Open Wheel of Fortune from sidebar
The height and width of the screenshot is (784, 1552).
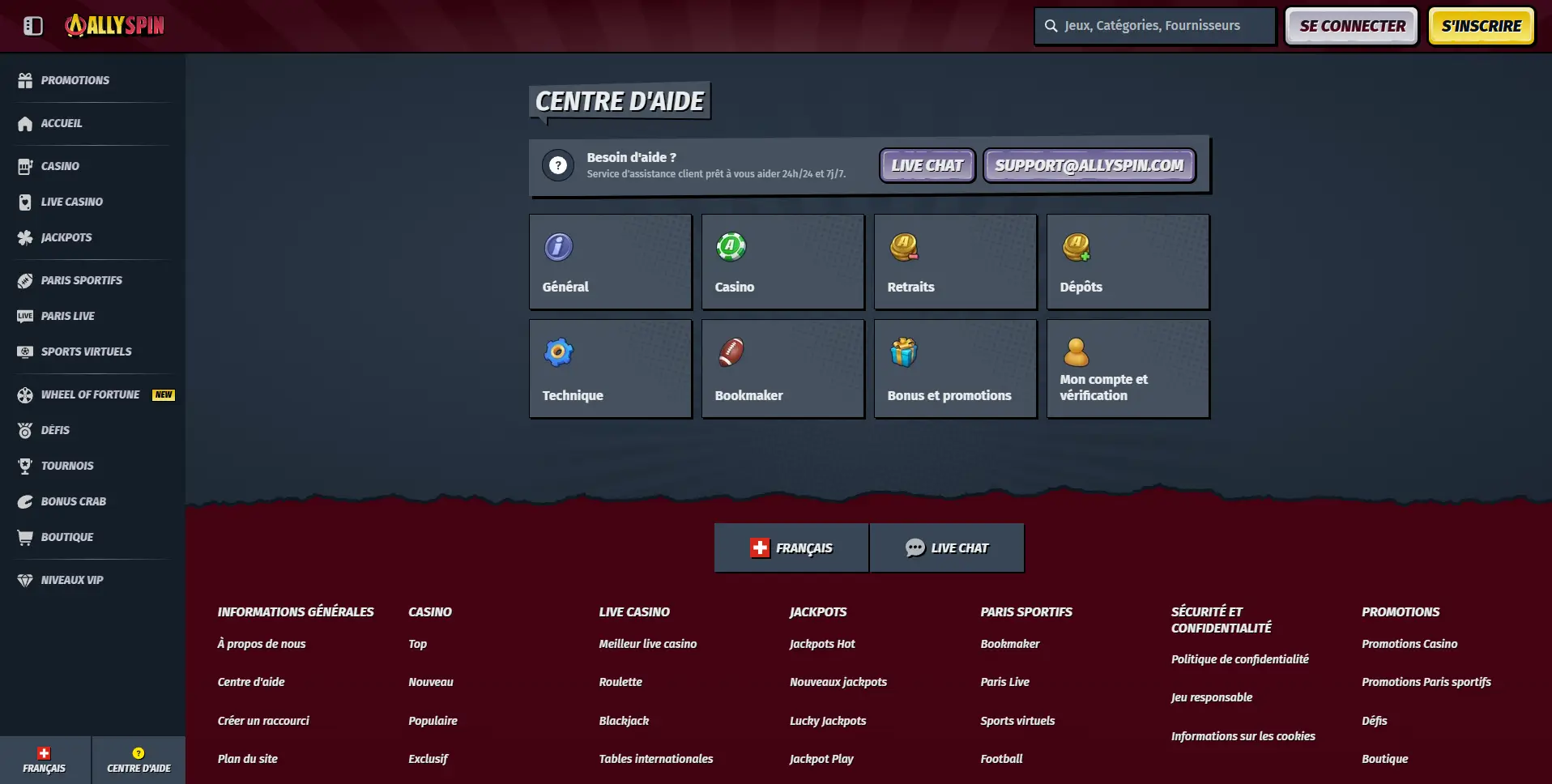point(90,394)
